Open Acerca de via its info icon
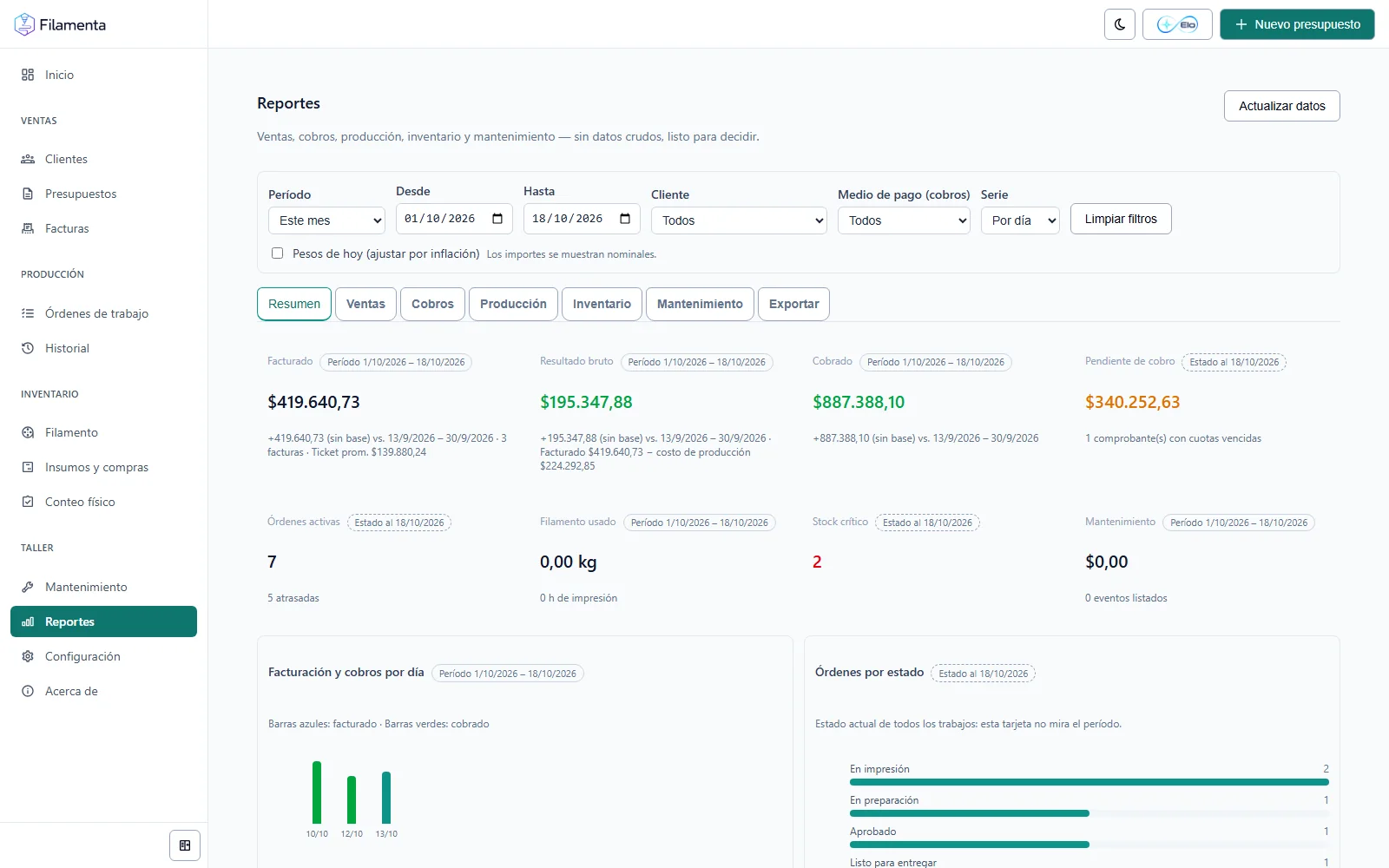Screen dimensions: 1389x868 (x=28, y=691)
